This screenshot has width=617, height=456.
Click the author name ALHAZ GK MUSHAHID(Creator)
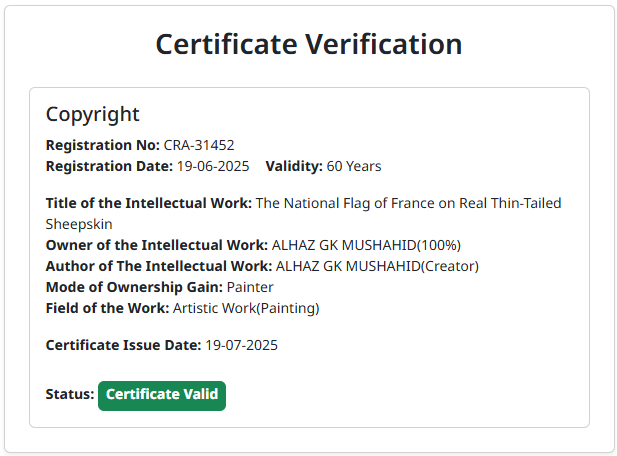coord(377,266)
